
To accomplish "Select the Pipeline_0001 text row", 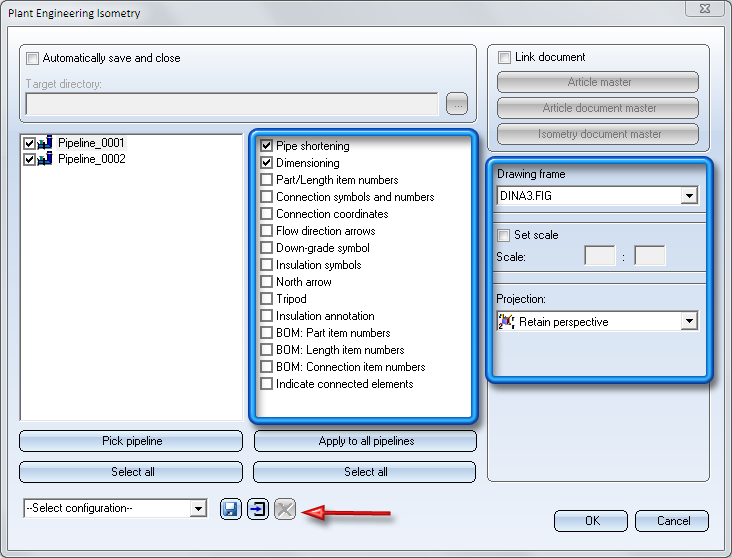I will (x=91, y=142).
